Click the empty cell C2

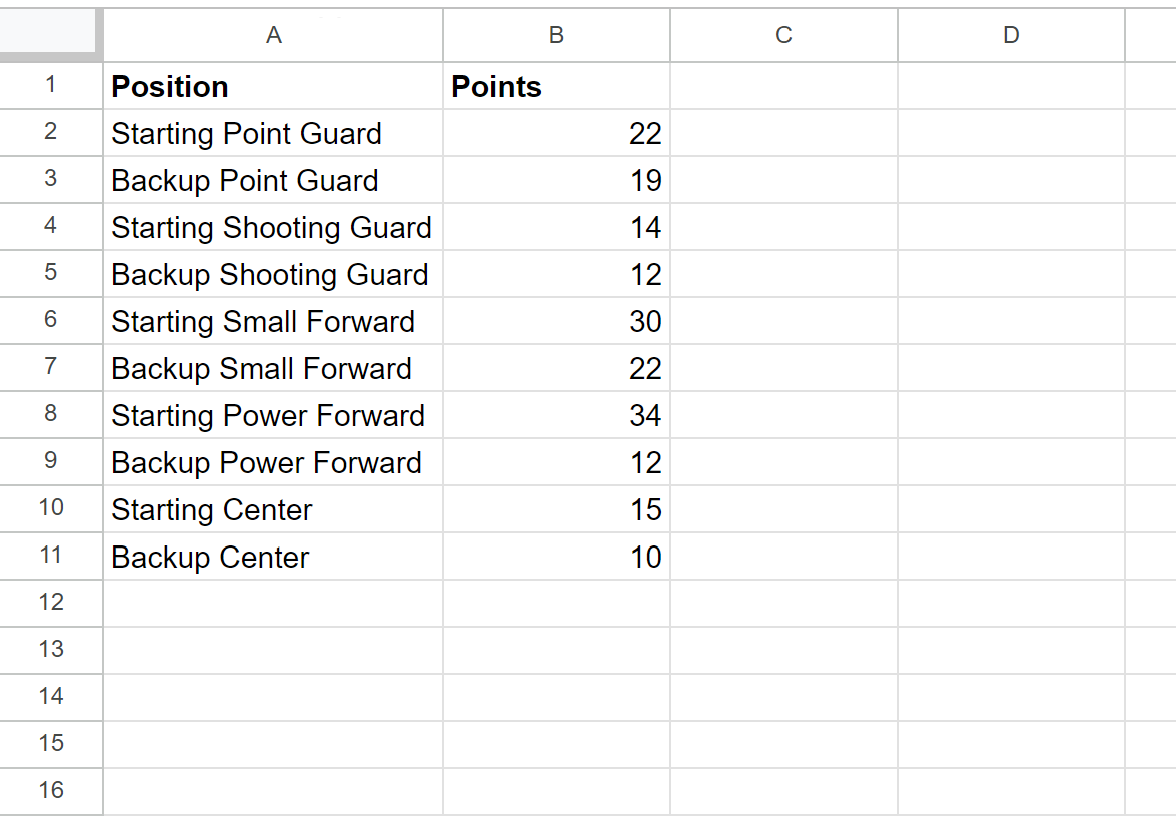[783, 133]
